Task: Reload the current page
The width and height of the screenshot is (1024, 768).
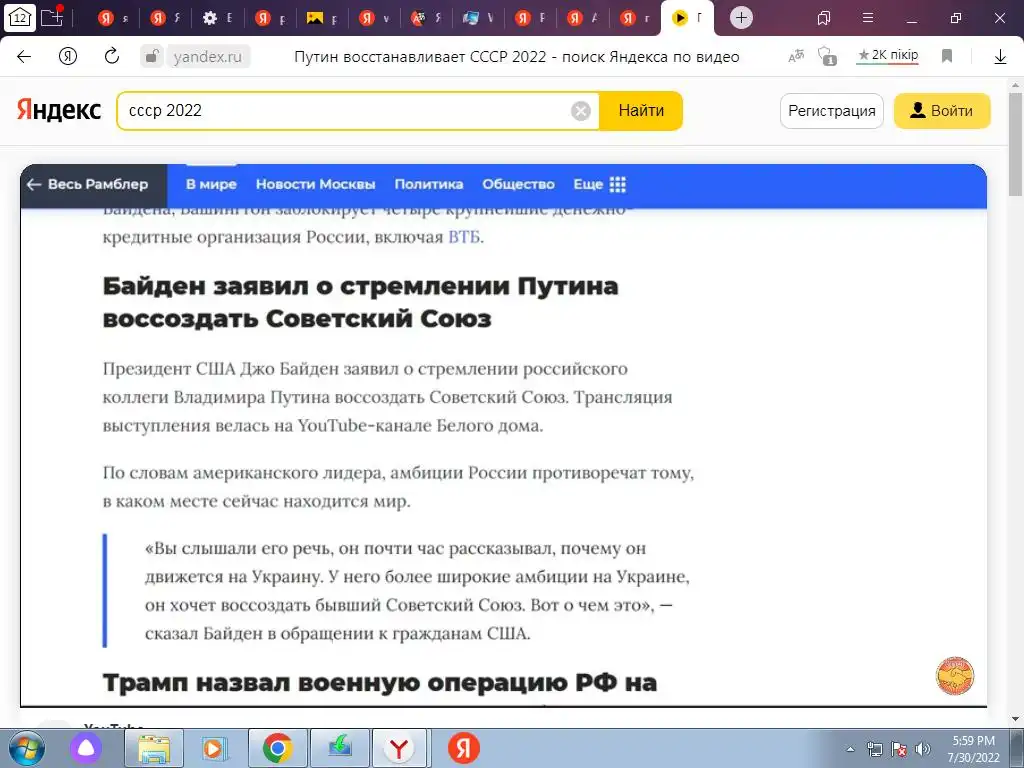Action: 112,57
